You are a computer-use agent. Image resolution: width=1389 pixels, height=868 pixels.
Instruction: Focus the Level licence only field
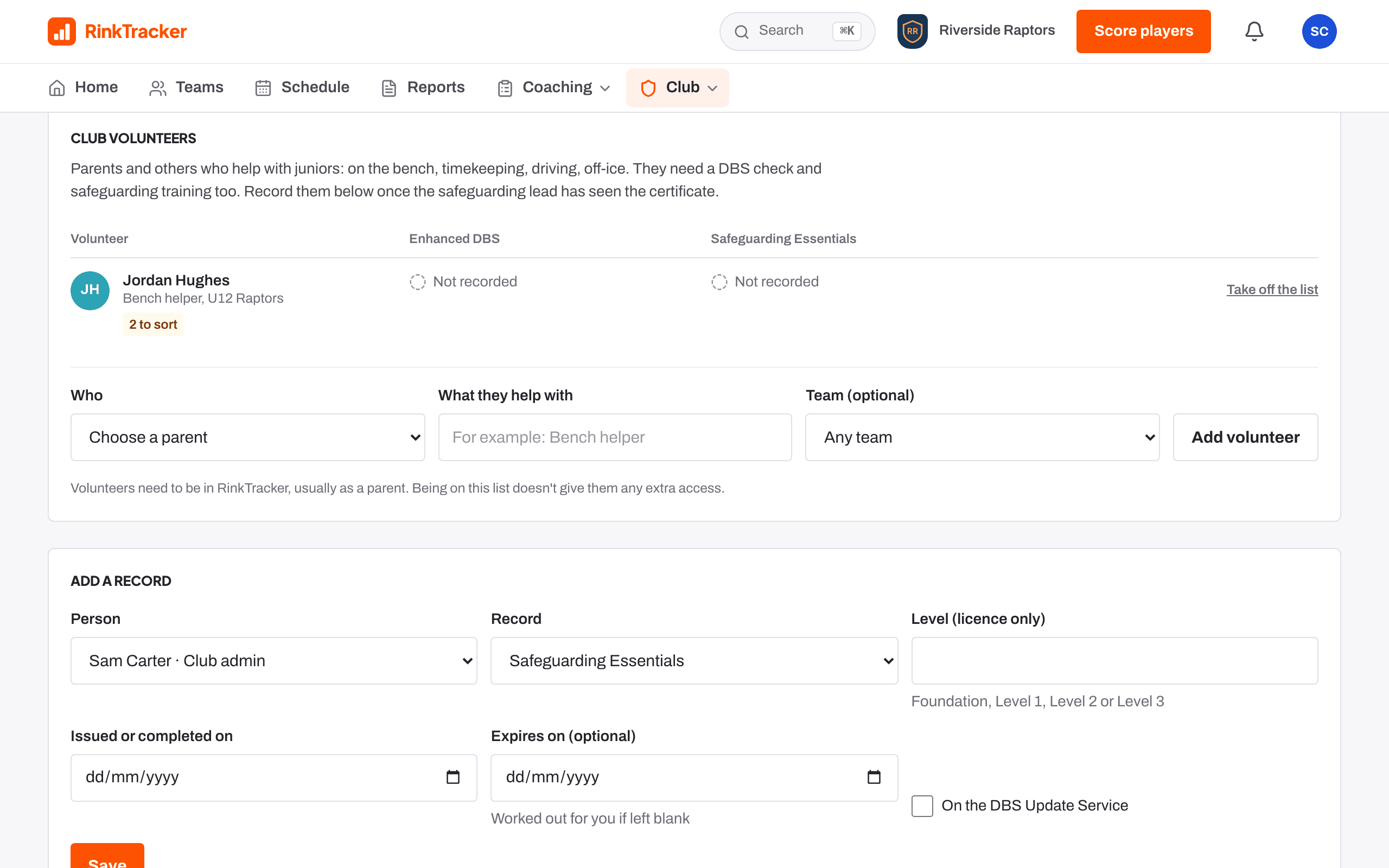click(x=1114, y=660)
